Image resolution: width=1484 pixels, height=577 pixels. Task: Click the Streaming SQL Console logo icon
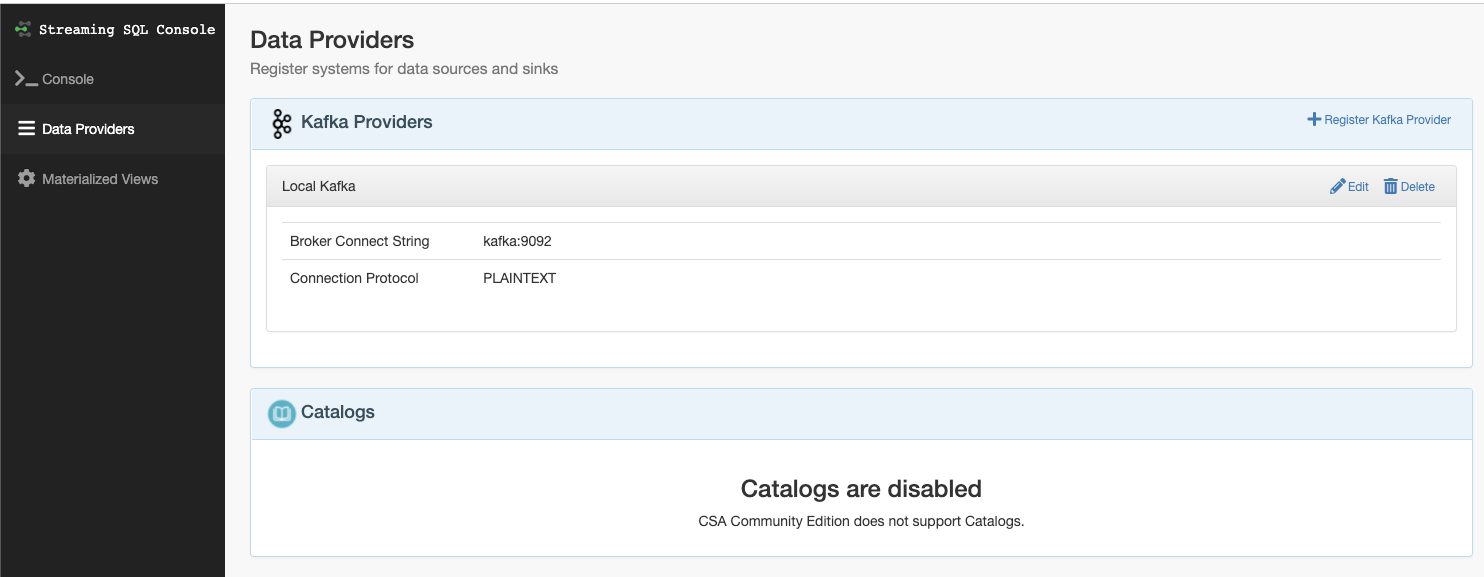(x=23, y=30)
